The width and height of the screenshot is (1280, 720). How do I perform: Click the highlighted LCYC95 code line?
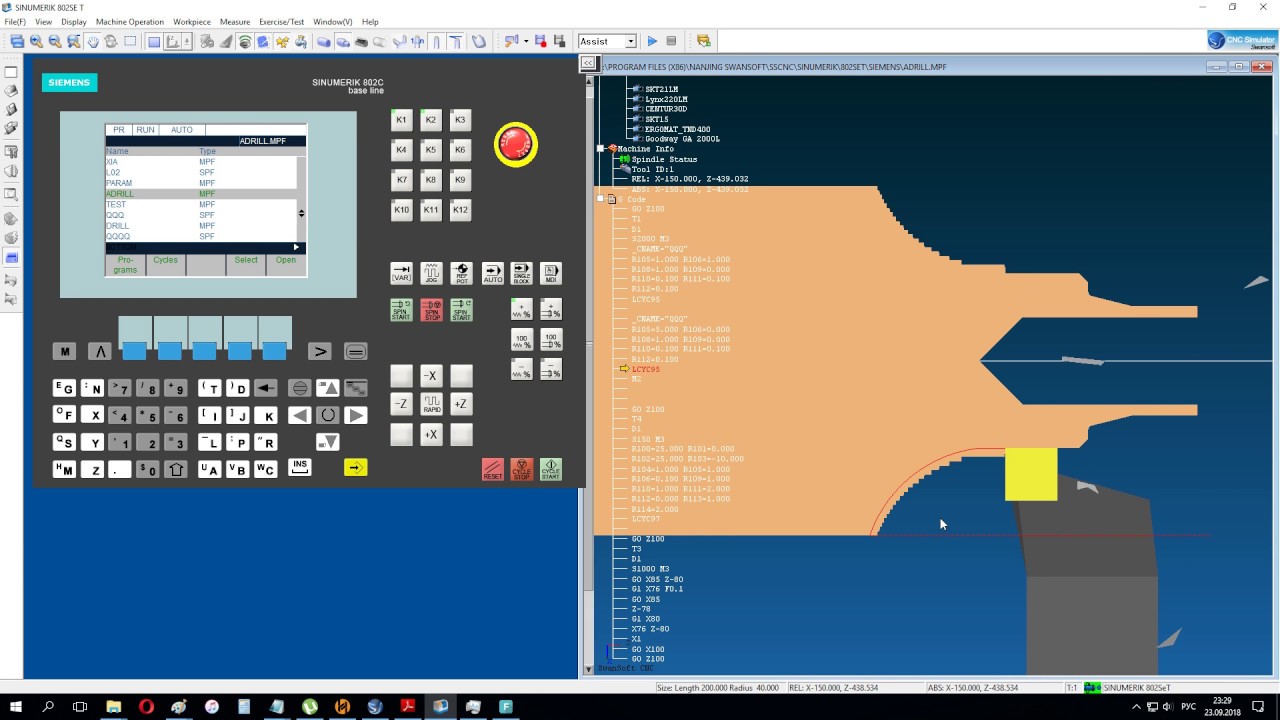[645, 369]
